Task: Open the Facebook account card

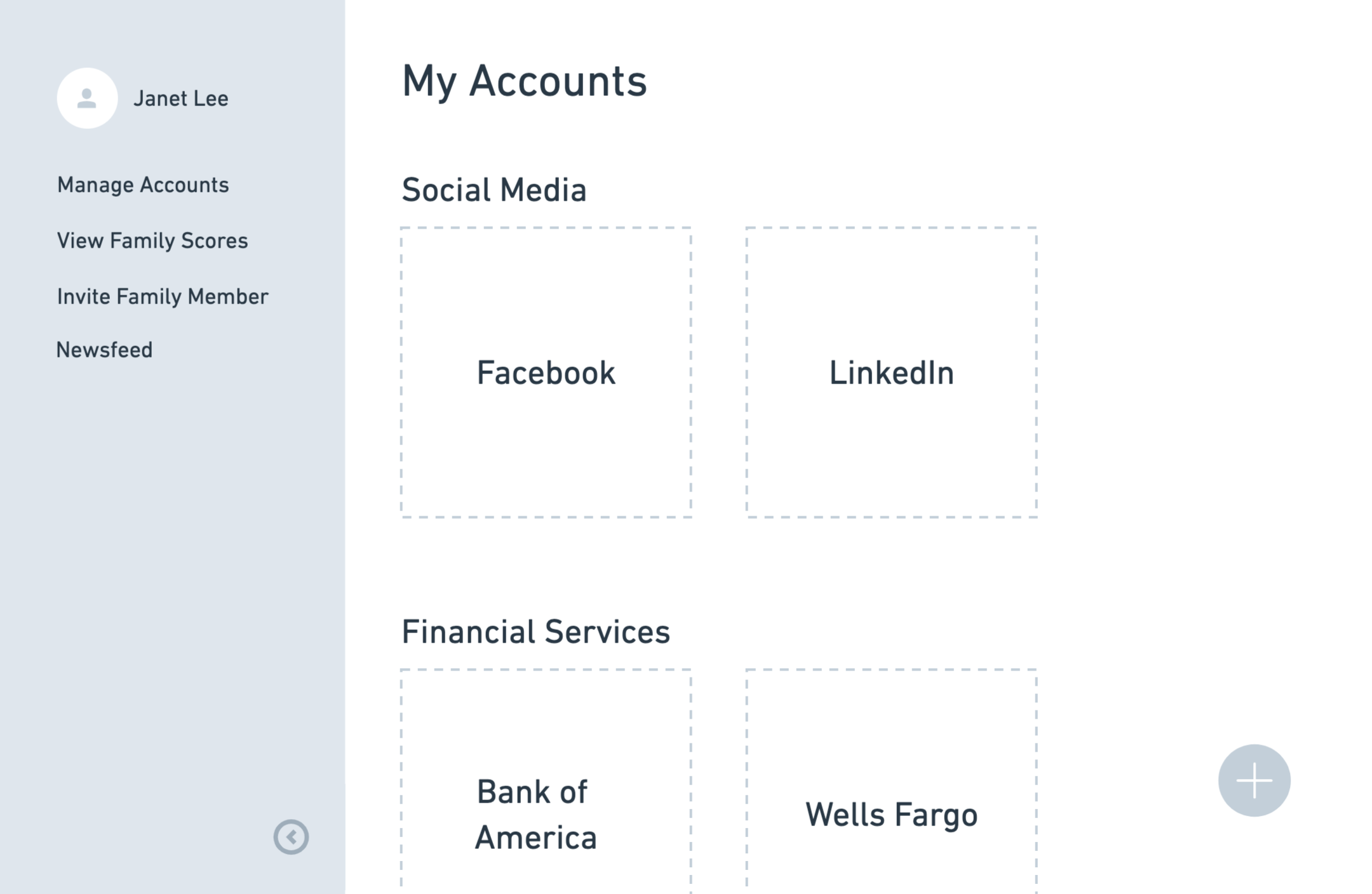Action: tap(546, 372)
